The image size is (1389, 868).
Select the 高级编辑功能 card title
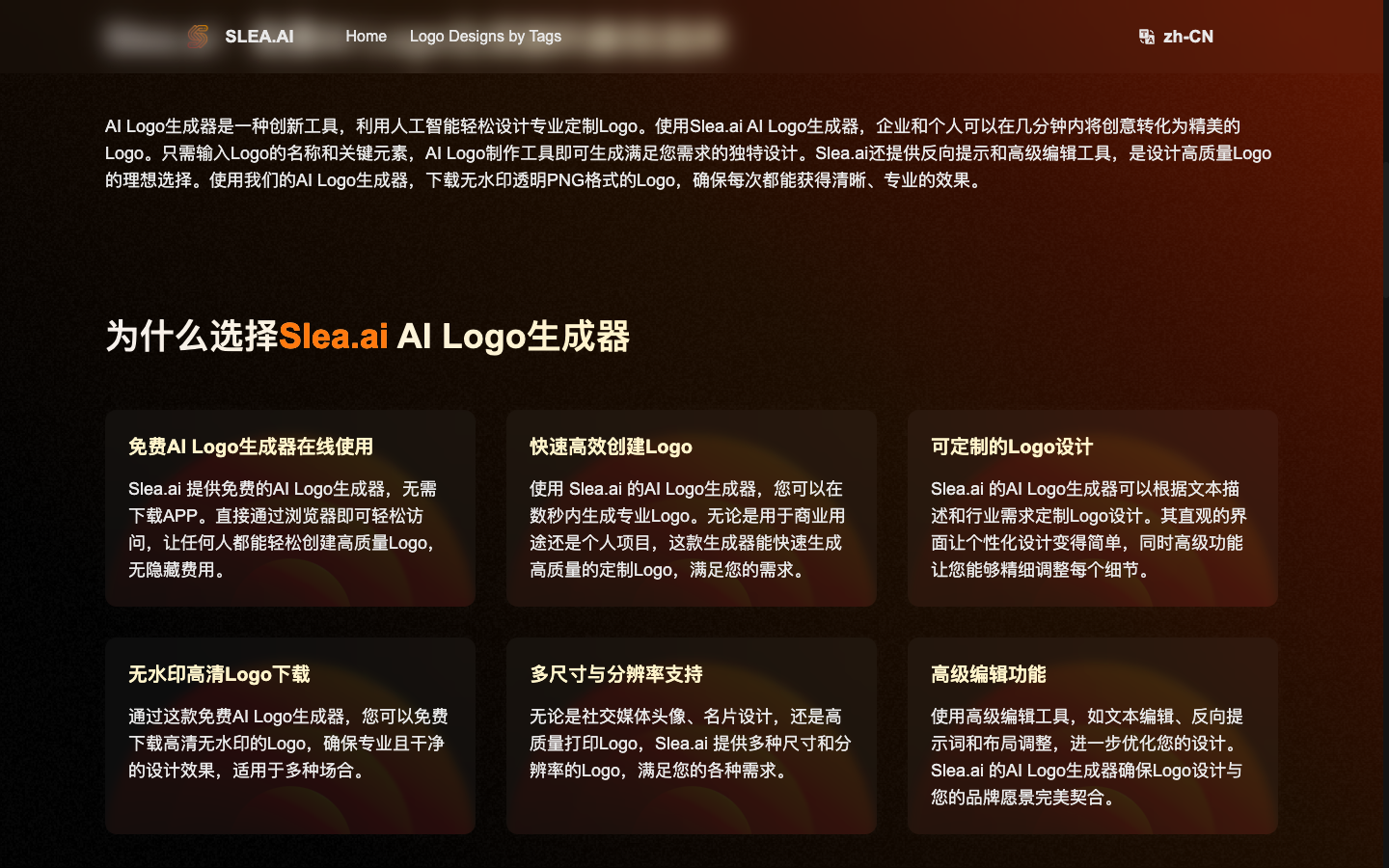point(989,674)
